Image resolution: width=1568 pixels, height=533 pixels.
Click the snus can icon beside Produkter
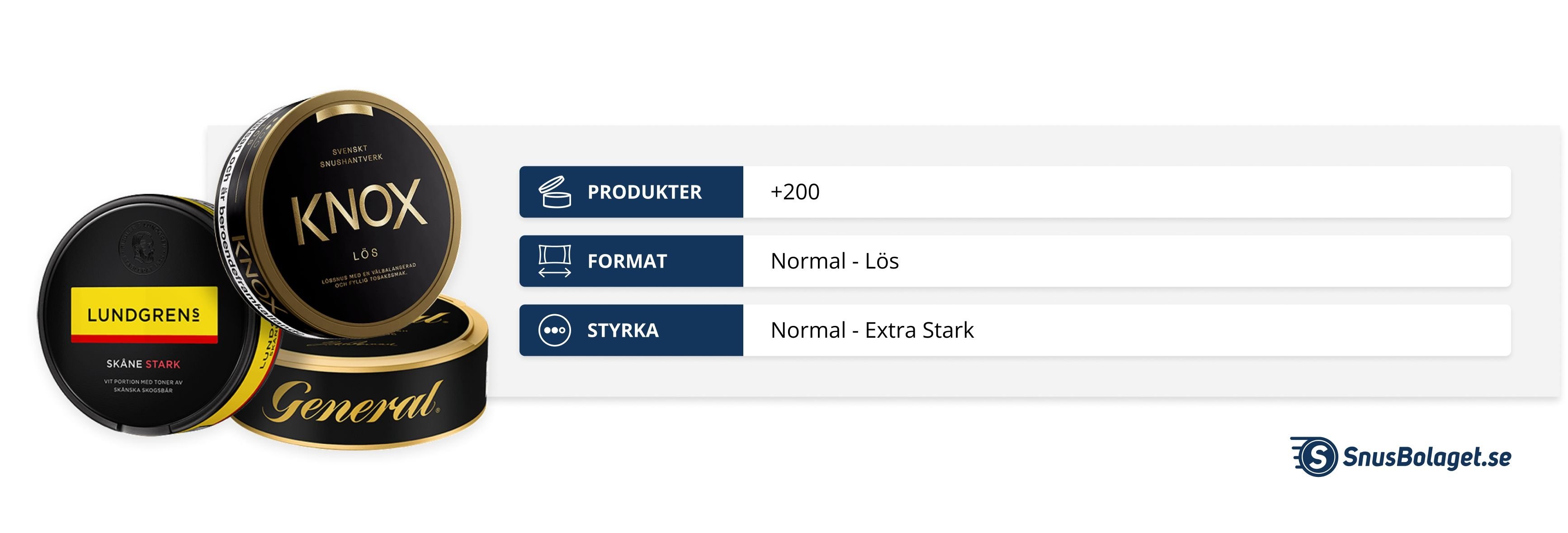tap(554, 192)
